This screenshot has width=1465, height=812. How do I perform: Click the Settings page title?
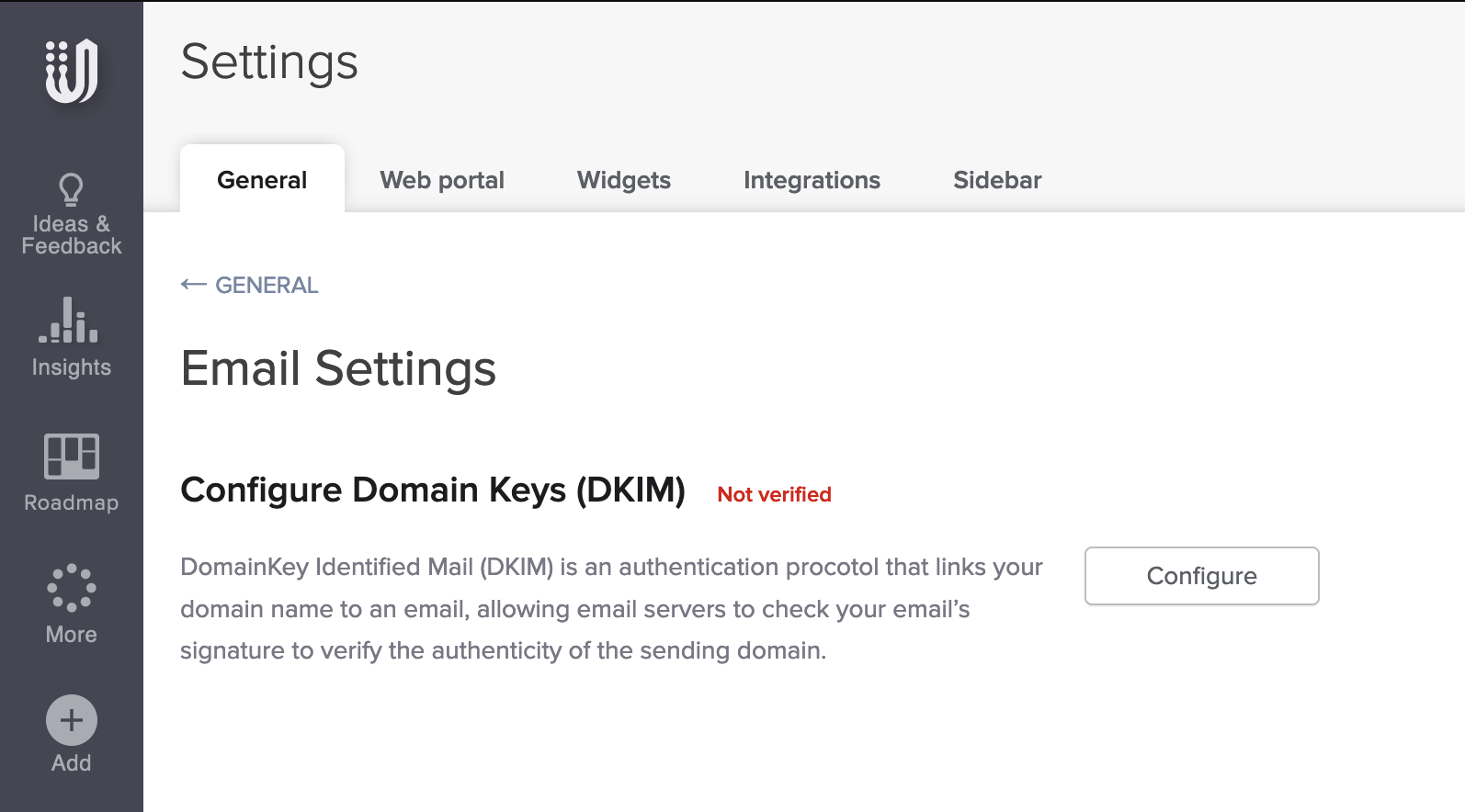click(269, 62)
